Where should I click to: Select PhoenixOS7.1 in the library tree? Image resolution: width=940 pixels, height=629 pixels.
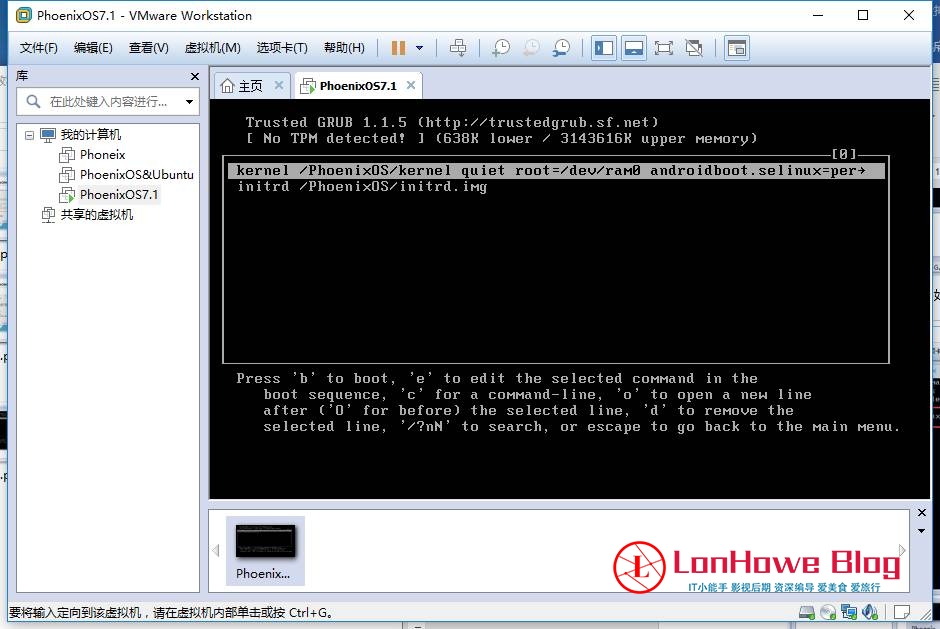coord(119,194)
